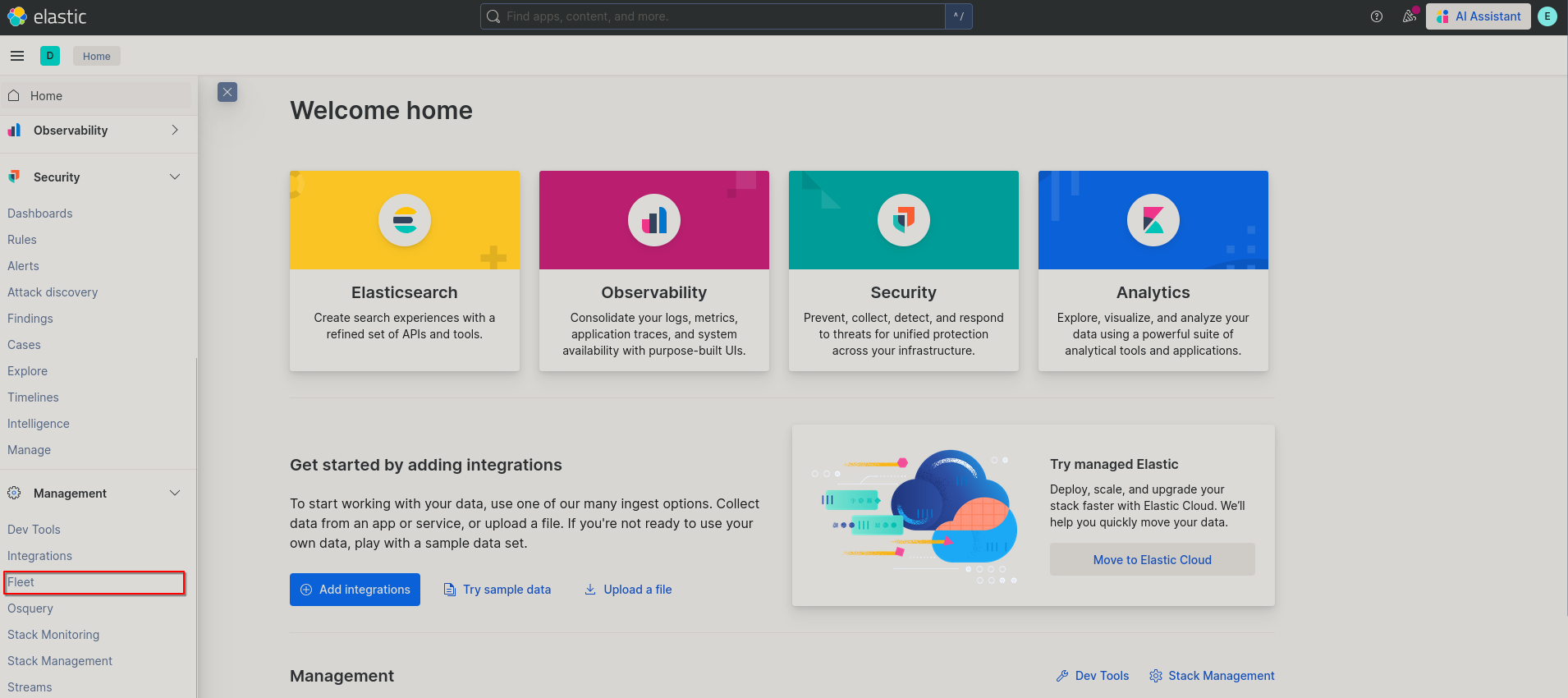Open the Observability card title

coord(654,292)
